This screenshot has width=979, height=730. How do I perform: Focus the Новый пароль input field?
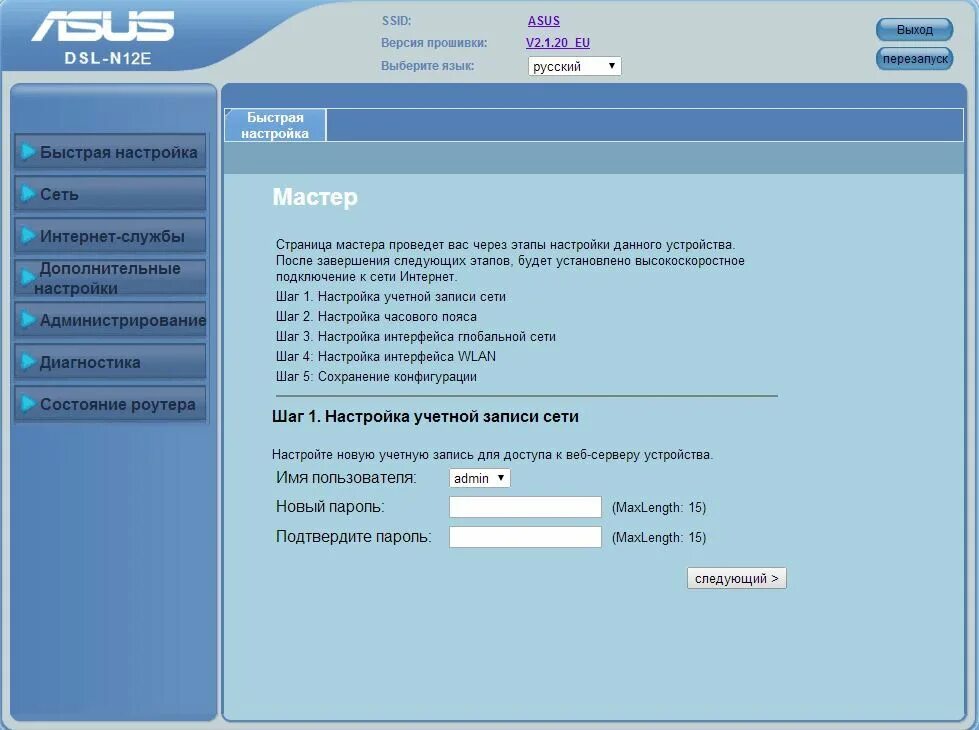(525, 507)
